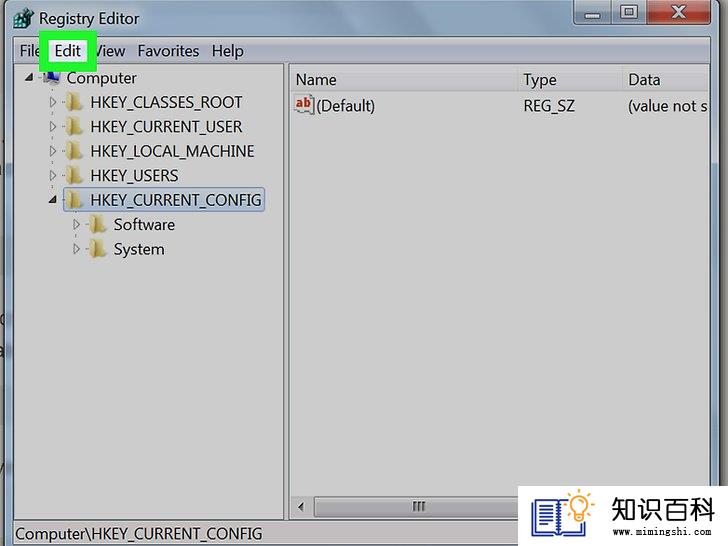Image resolution: width=728 pixels, height=546 pixels.
Task: Select HKEY_CURRENT_USER label in tree
Action: coord(166,127)
